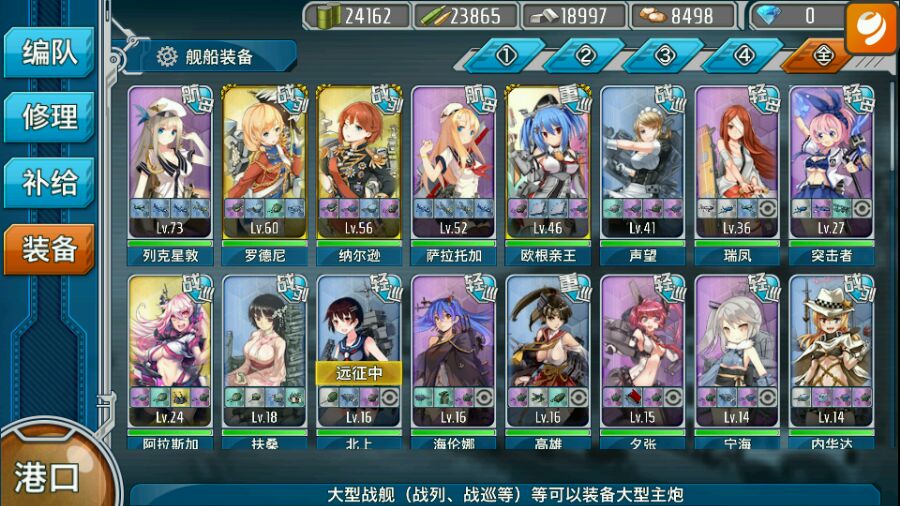900x506 pixels.
Task: Show all ships with 全 tab
Action: tap(821, 56)
